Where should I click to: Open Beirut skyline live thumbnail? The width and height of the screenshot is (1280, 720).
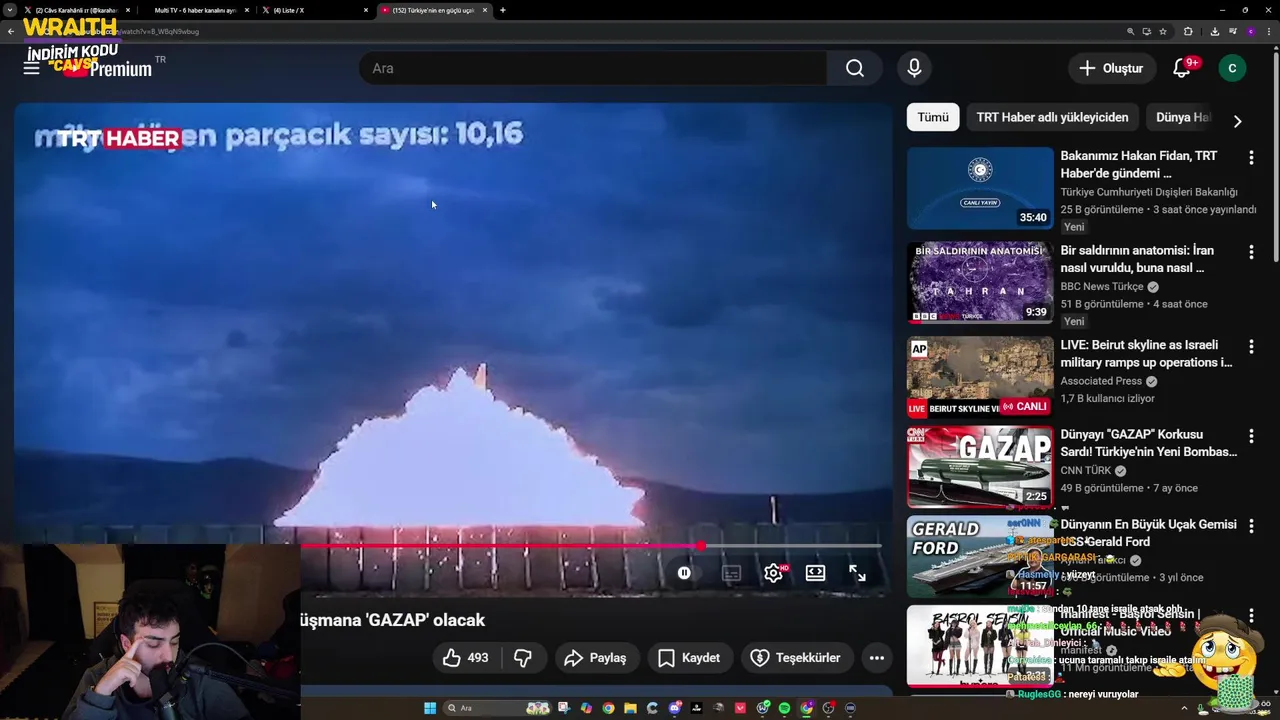(980, 376)
